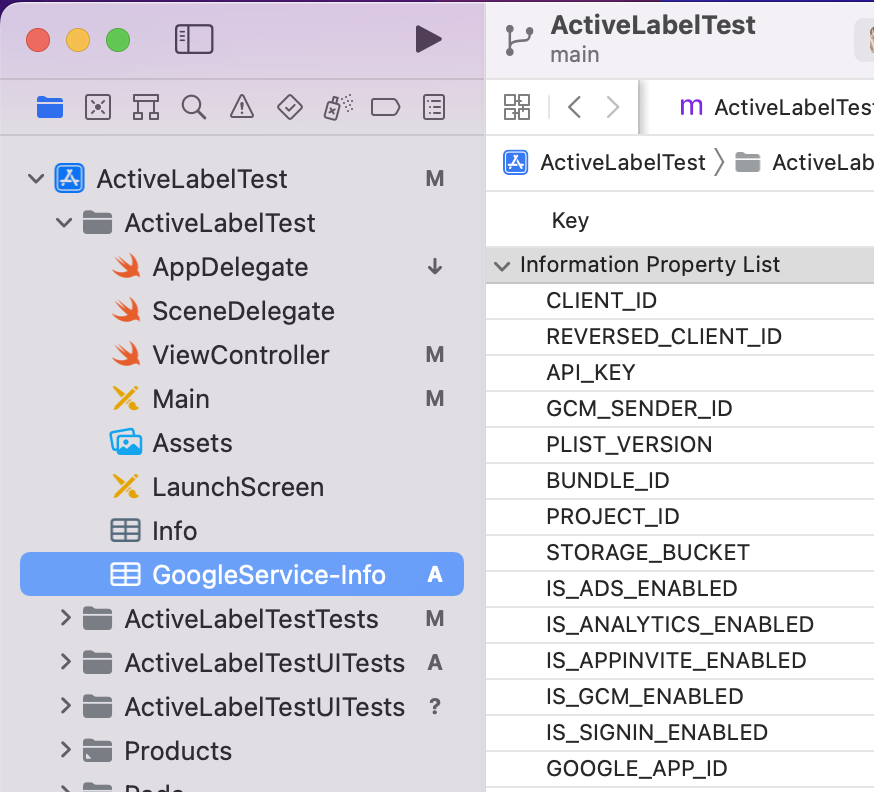Open the Symbol navigator tab

[145, 107]
